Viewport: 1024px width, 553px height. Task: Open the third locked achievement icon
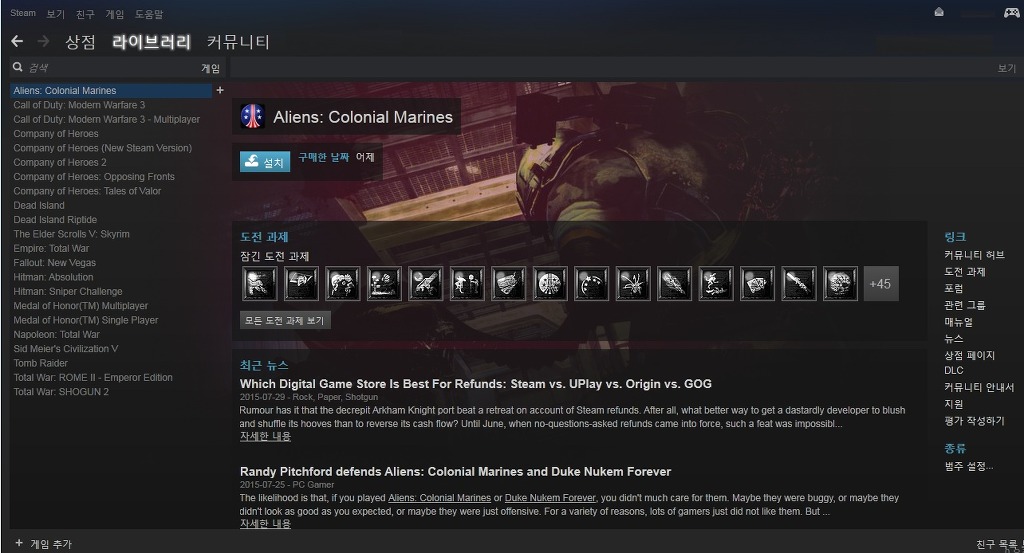coord(342,283)
